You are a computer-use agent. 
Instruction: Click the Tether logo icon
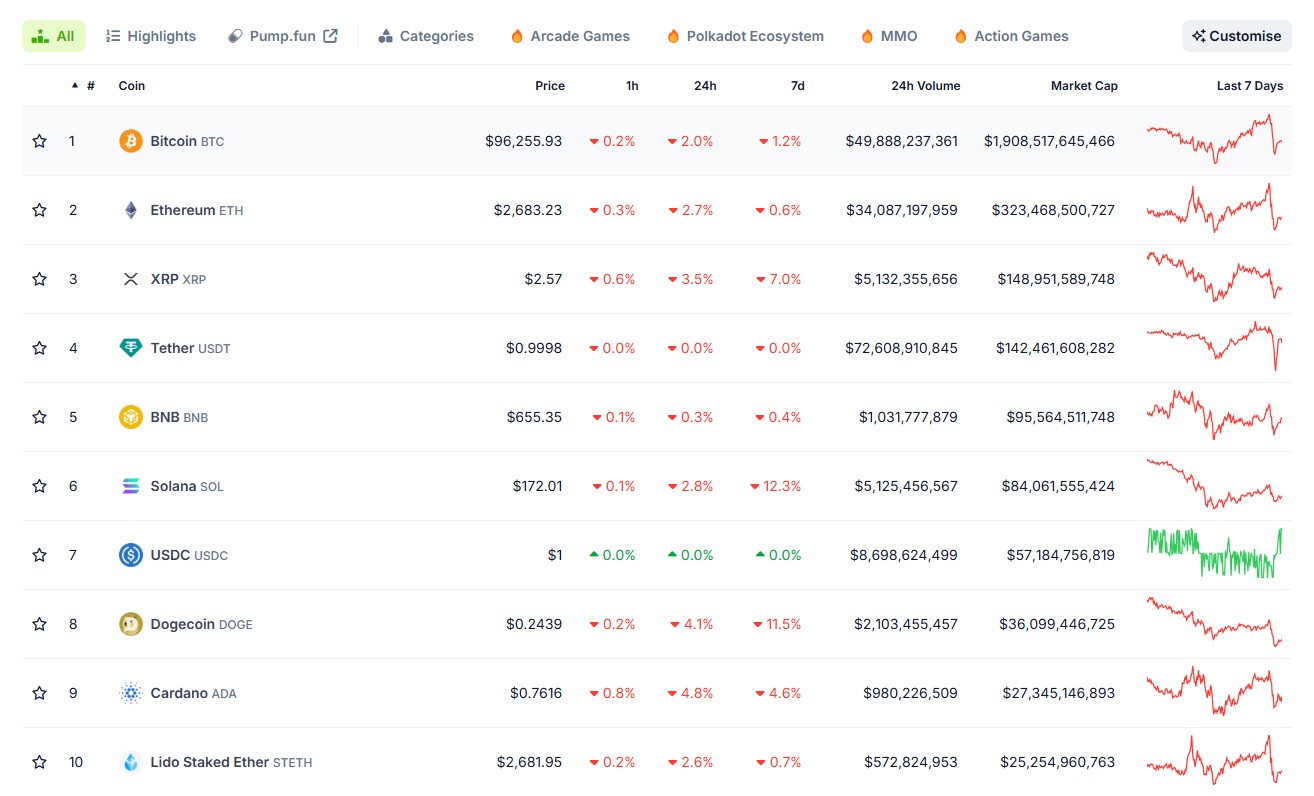(x=131, y=348)
